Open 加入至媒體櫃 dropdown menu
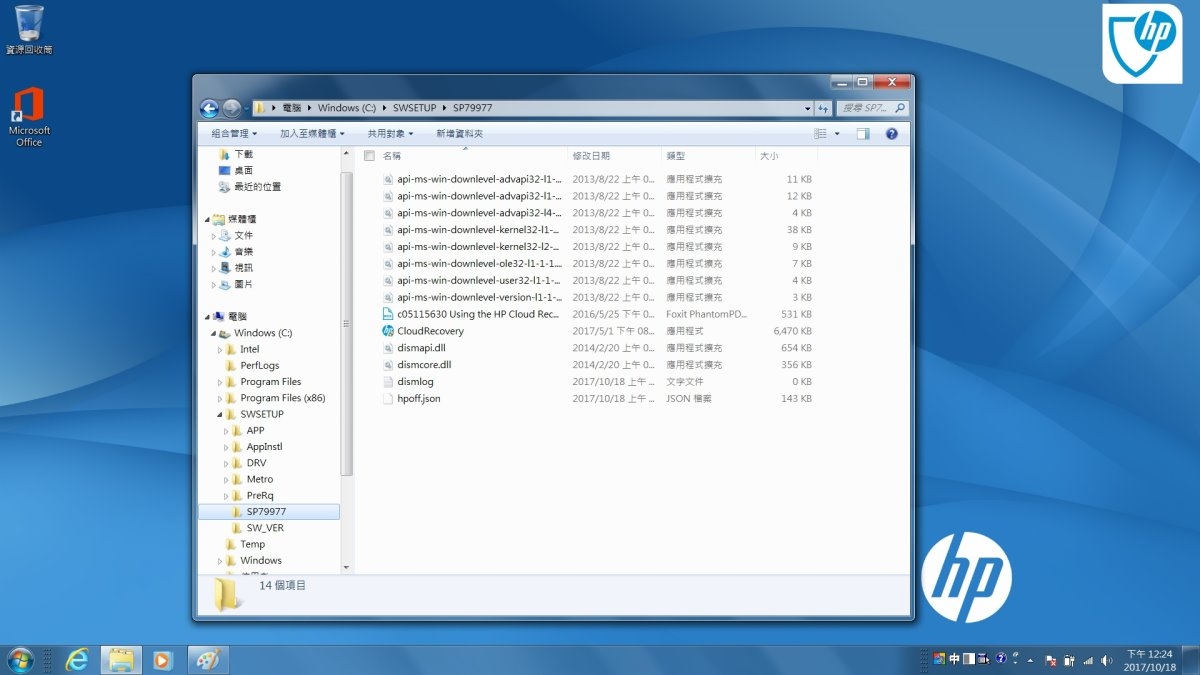 312,133
